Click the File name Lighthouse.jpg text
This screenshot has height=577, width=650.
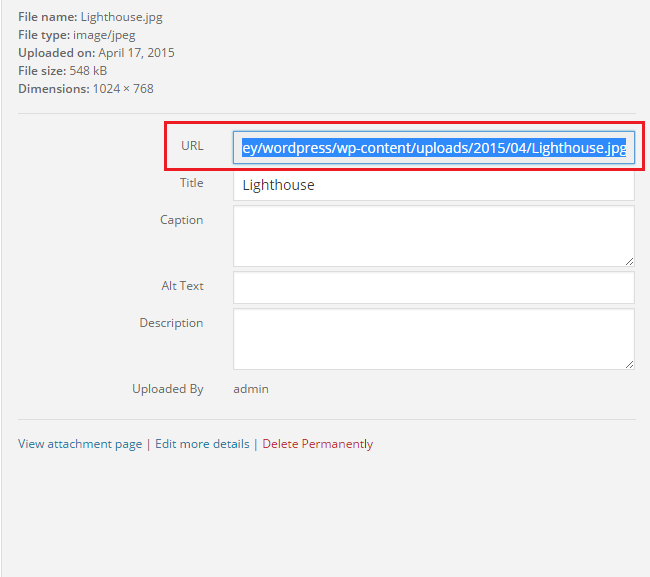90,17
